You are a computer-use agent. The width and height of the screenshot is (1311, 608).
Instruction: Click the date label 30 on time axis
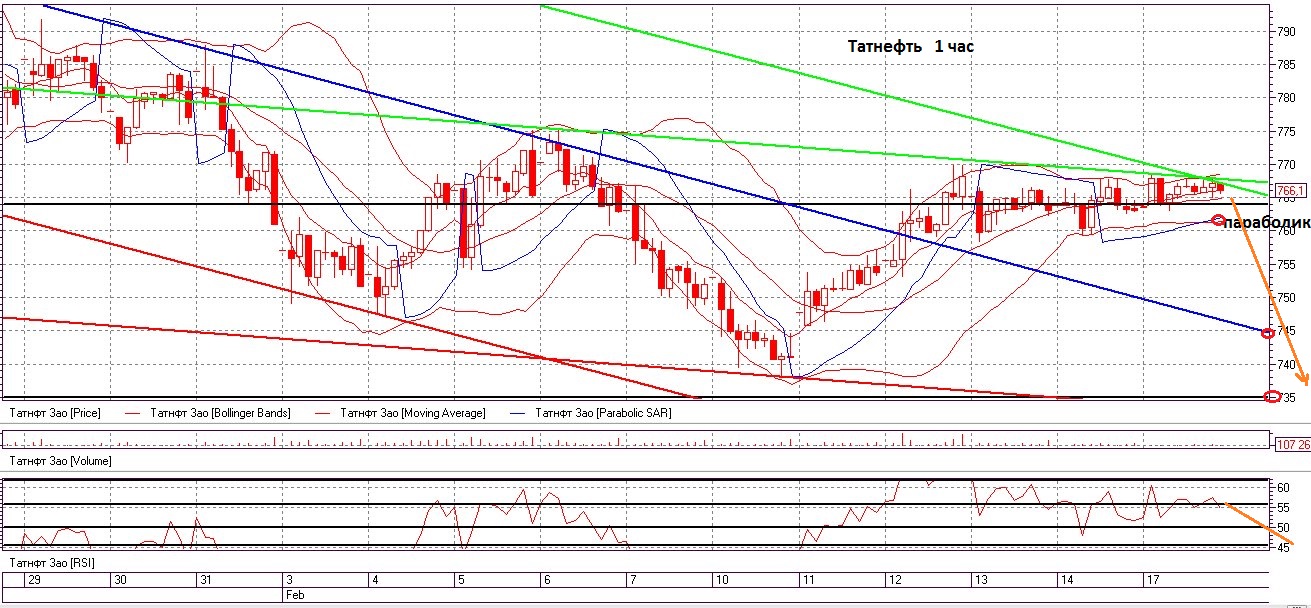120,580
